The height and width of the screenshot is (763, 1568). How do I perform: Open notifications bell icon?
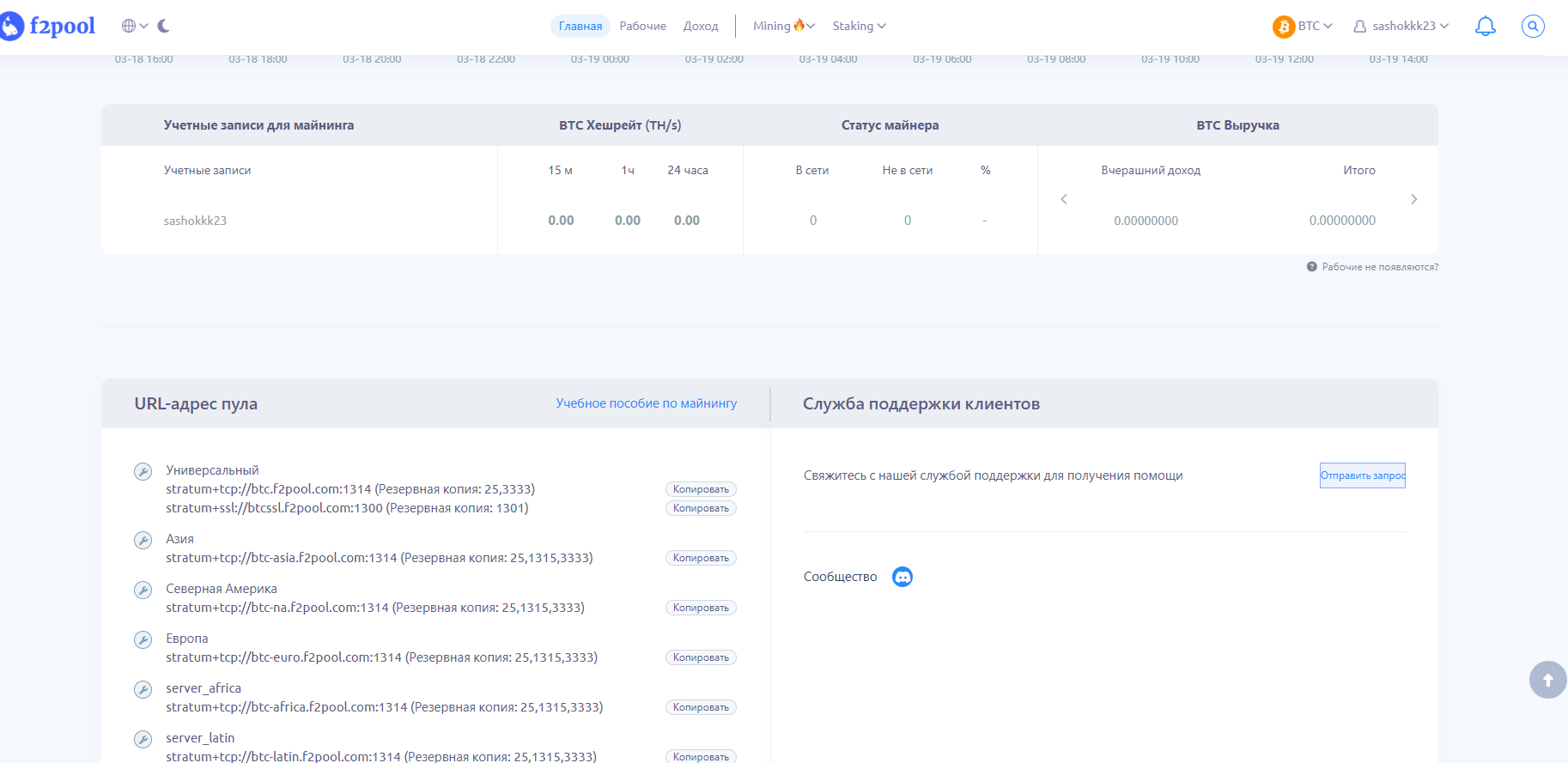click(1485, 27)
